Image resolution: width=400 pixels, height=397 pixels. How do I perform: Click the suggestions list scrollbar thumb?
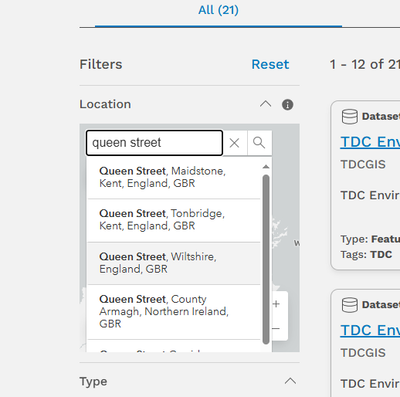point(266,259)
